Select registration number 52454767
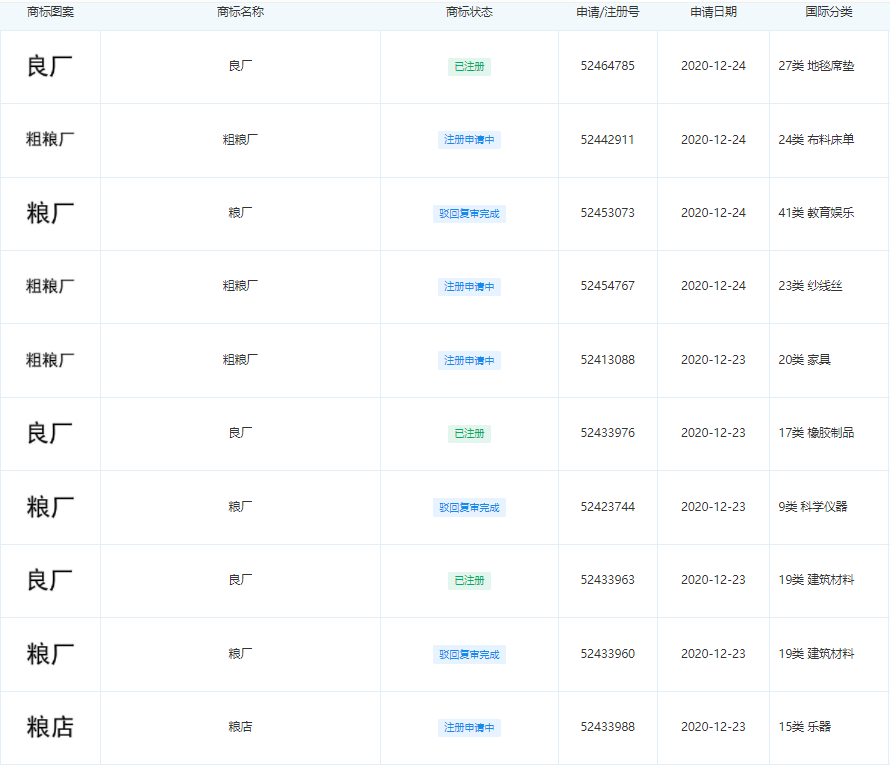This screenshot has width=890, height=767. tap(607, 286)
